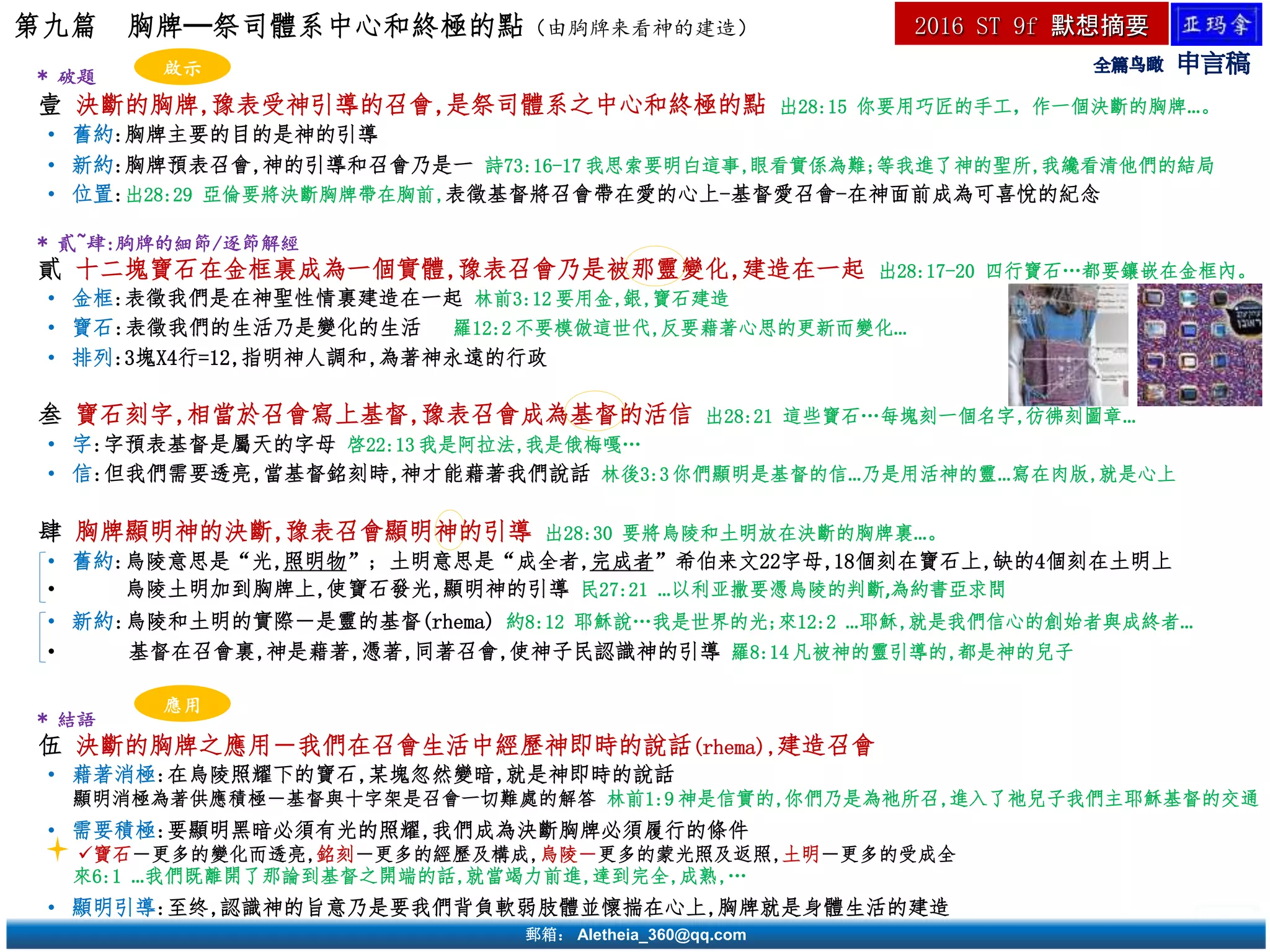1270x952 pixels.
Task: Click the priest garment photo thumbnail
Action: (1067, 345)
